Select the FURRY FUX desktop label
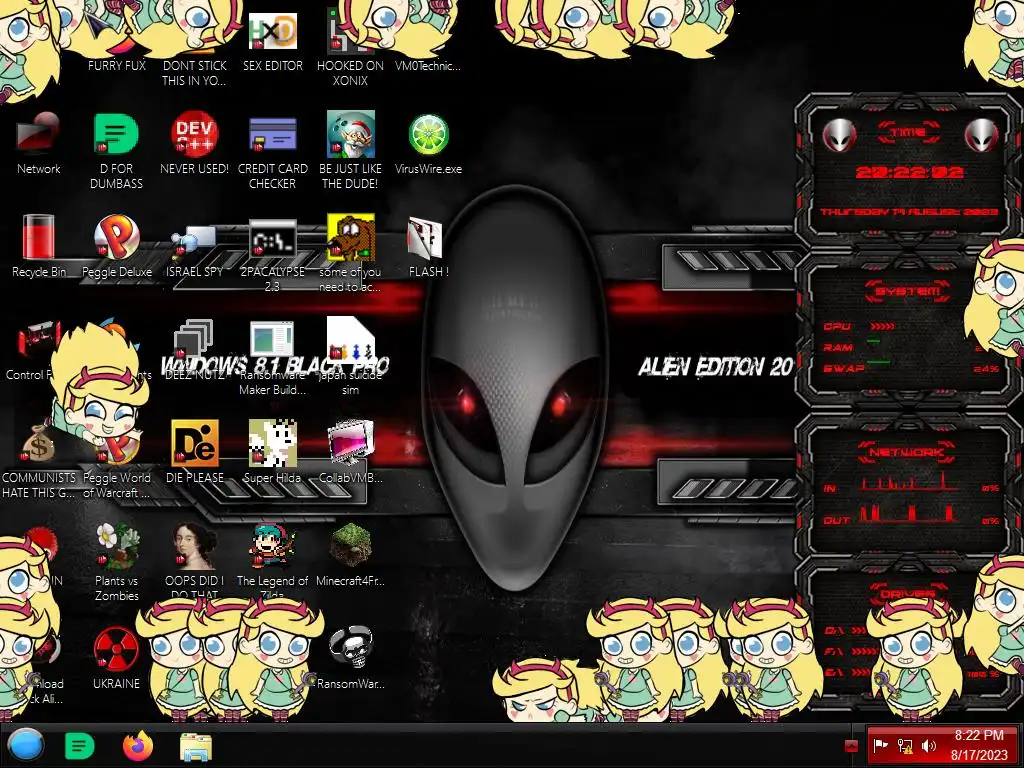Viewport: 1024px width, 768px height. [116, 66]
